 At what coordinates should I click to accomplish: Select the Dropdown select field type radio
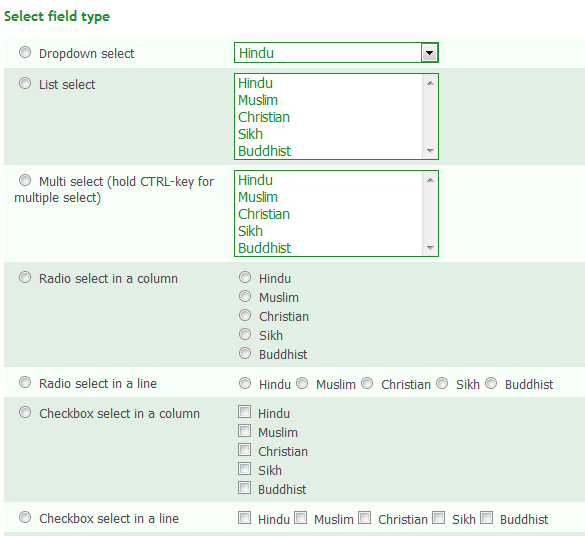(25, 52)
